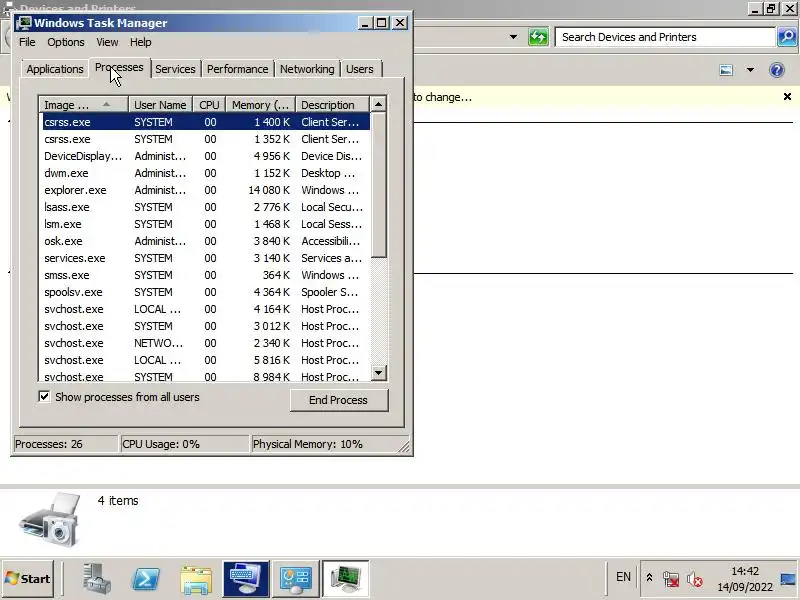Launch PowerShell from the taskbar
Screen dimensions: 800x600
coord(146,579)
